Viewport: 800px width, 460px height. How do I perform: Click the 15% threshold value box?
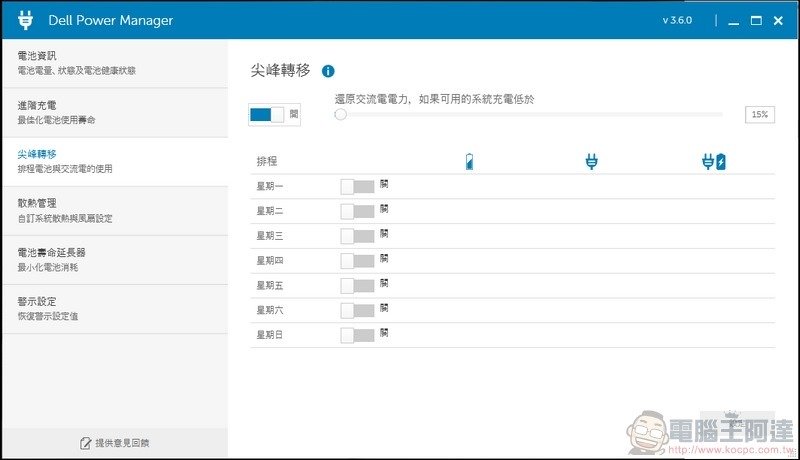coord(759,115)
